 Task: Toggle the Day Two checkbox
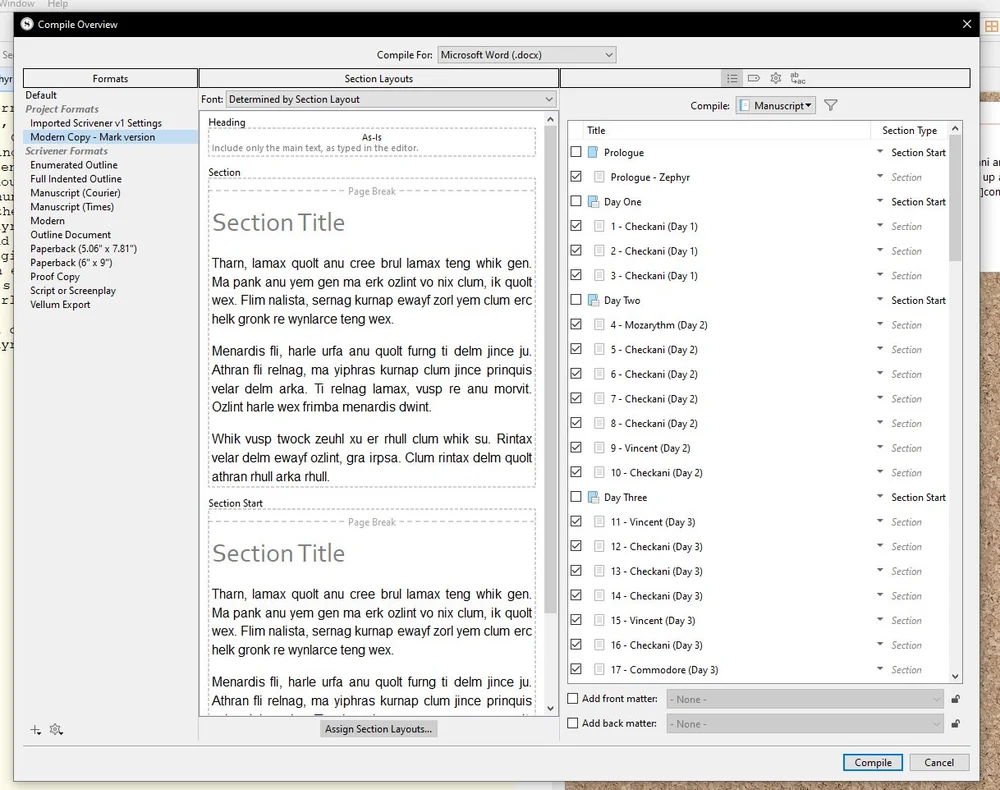point(576,300)
